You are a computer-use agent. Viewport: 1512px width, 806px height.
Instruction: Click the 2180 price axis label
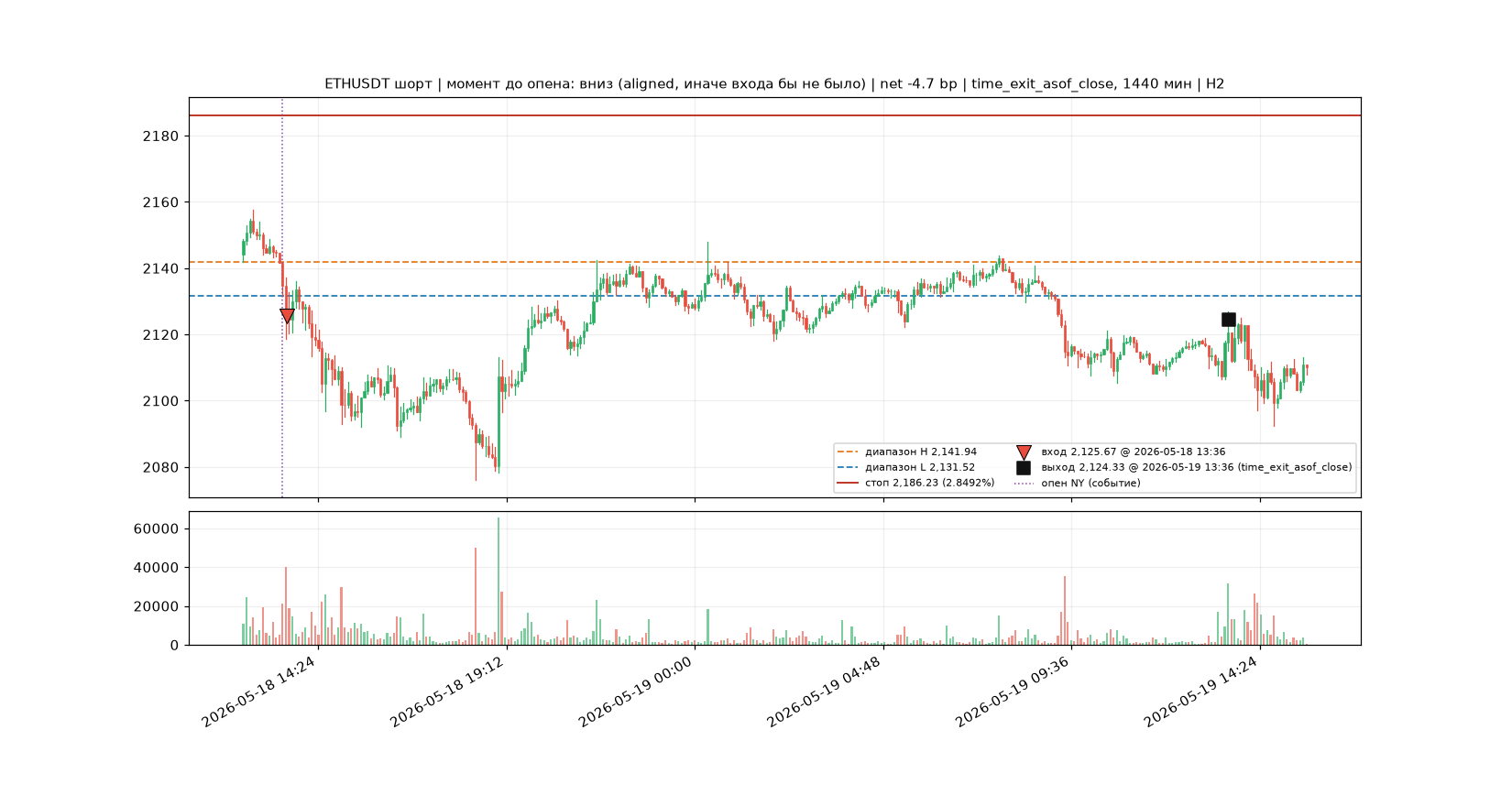pos(160,136)
